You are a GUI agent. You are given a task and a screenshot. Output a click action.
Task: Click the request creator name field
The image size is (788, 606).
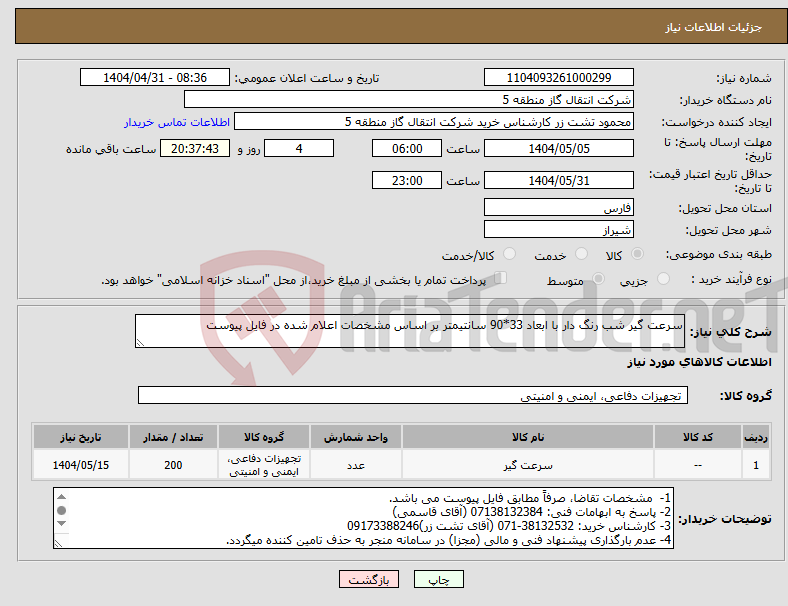434,122
